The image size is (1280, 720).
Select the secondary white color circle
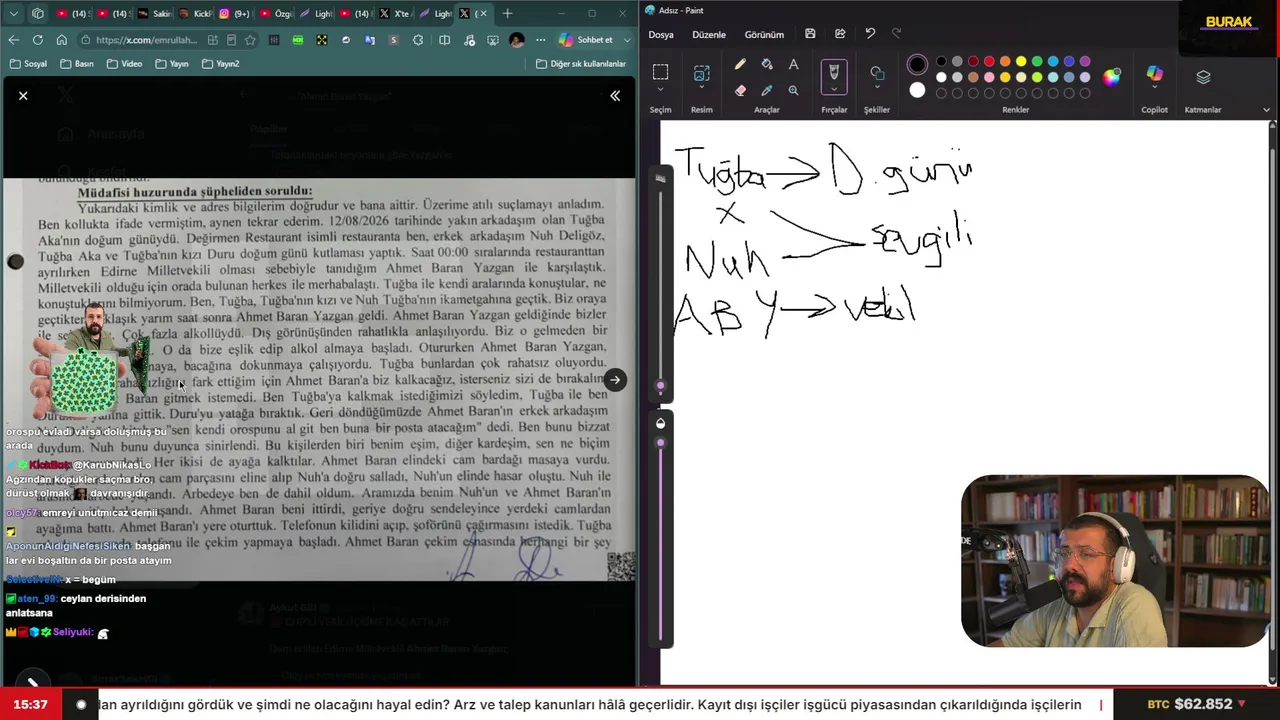[x=917, y=90]
